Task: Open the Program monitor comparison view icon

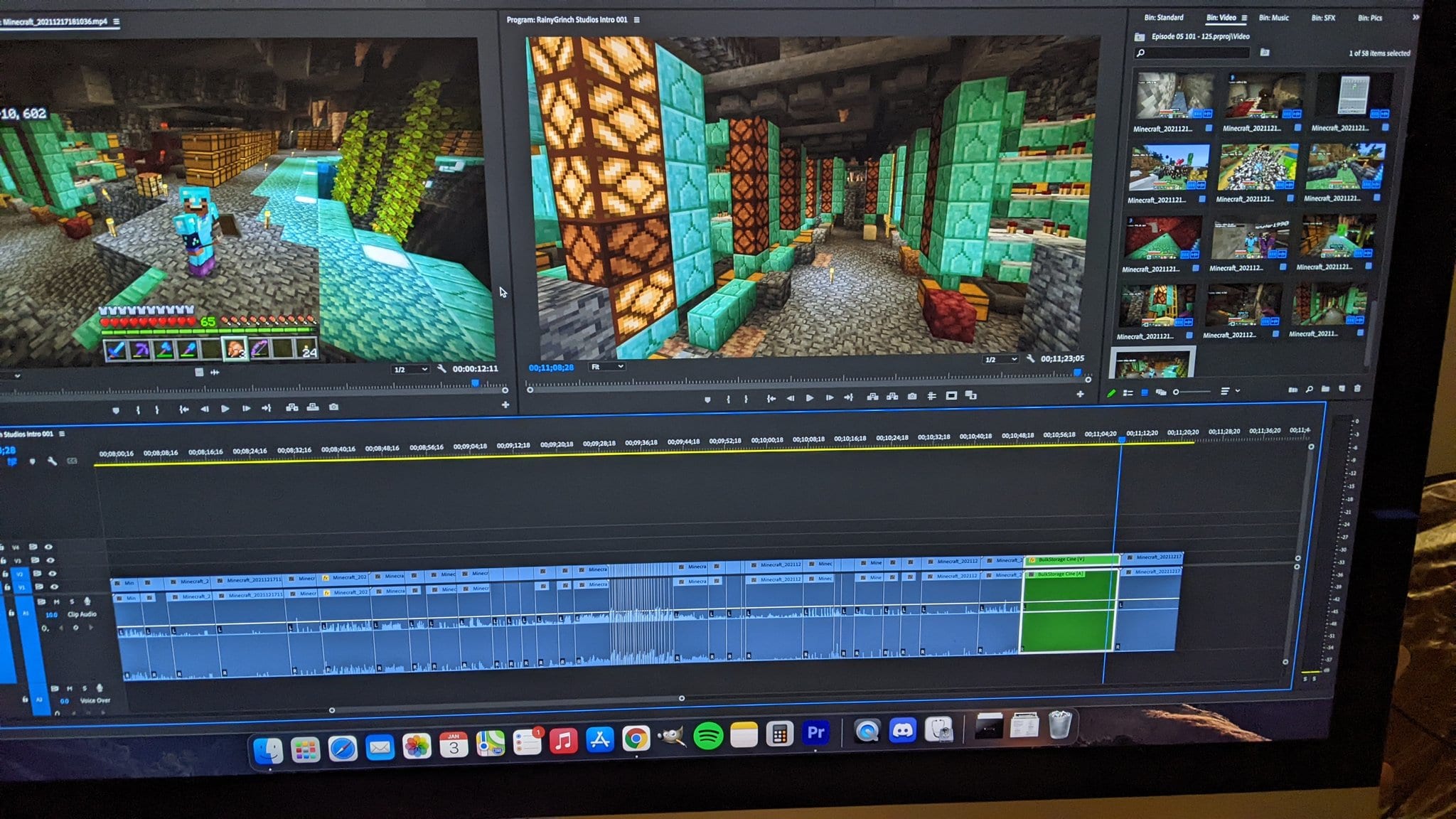Action: tap(970, 395)
